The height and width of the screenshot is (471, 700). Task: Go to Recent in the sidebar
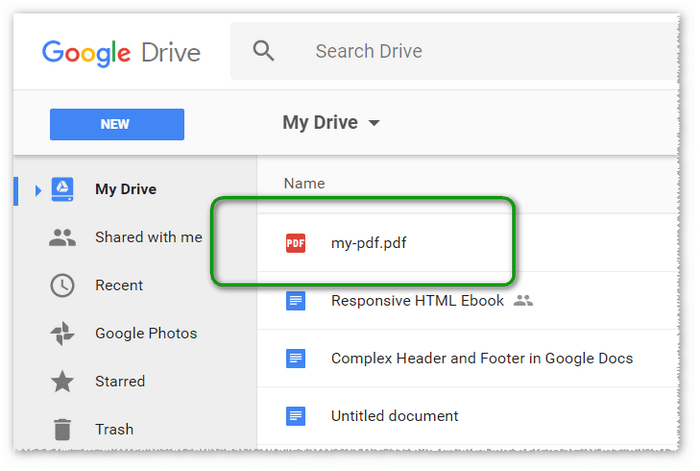pyautogui.click(x=119, y=285)
